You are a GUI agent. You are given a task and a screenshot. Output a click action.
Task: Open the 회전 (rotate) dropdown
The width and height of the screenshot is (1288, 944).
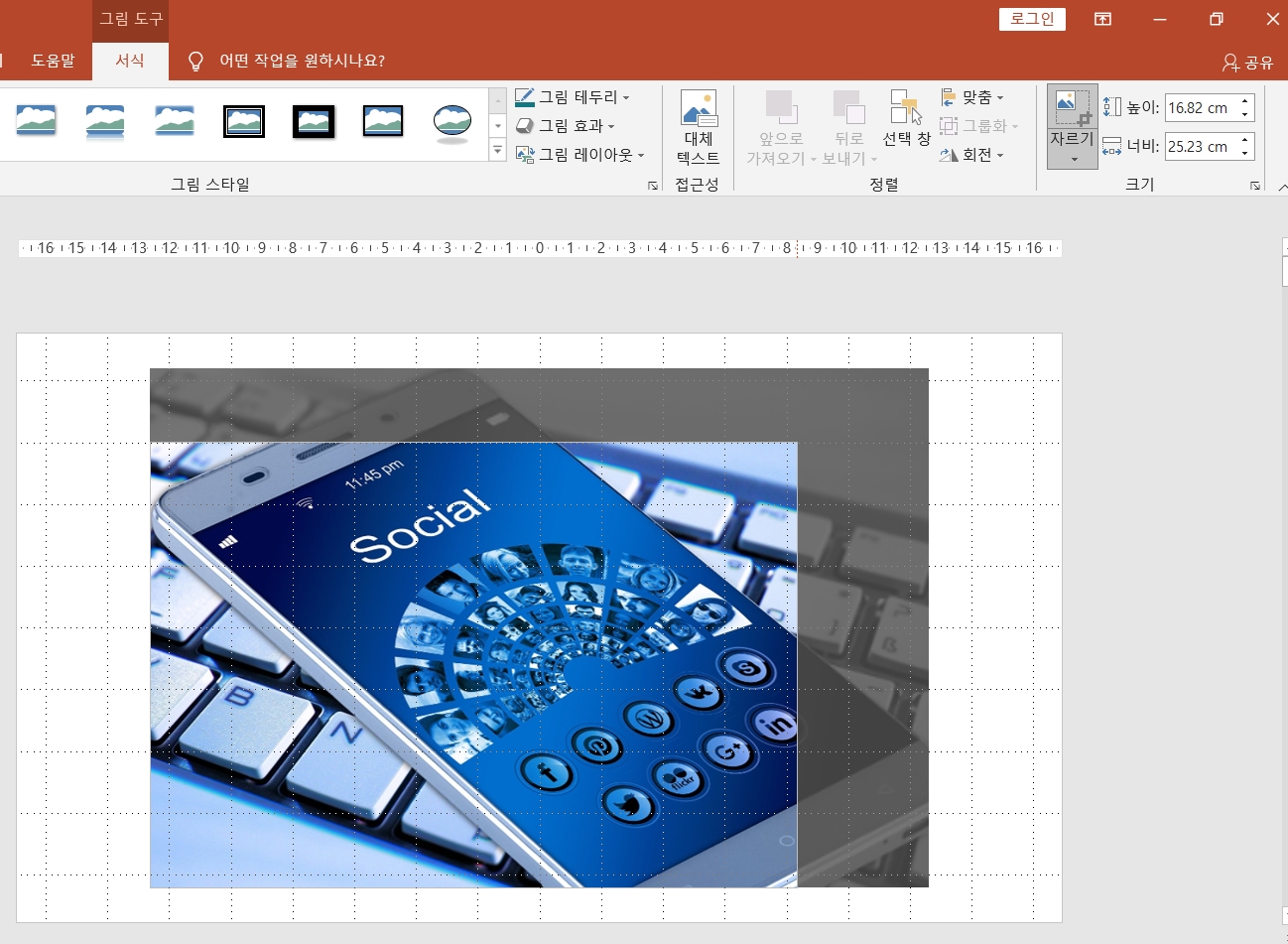972,155
